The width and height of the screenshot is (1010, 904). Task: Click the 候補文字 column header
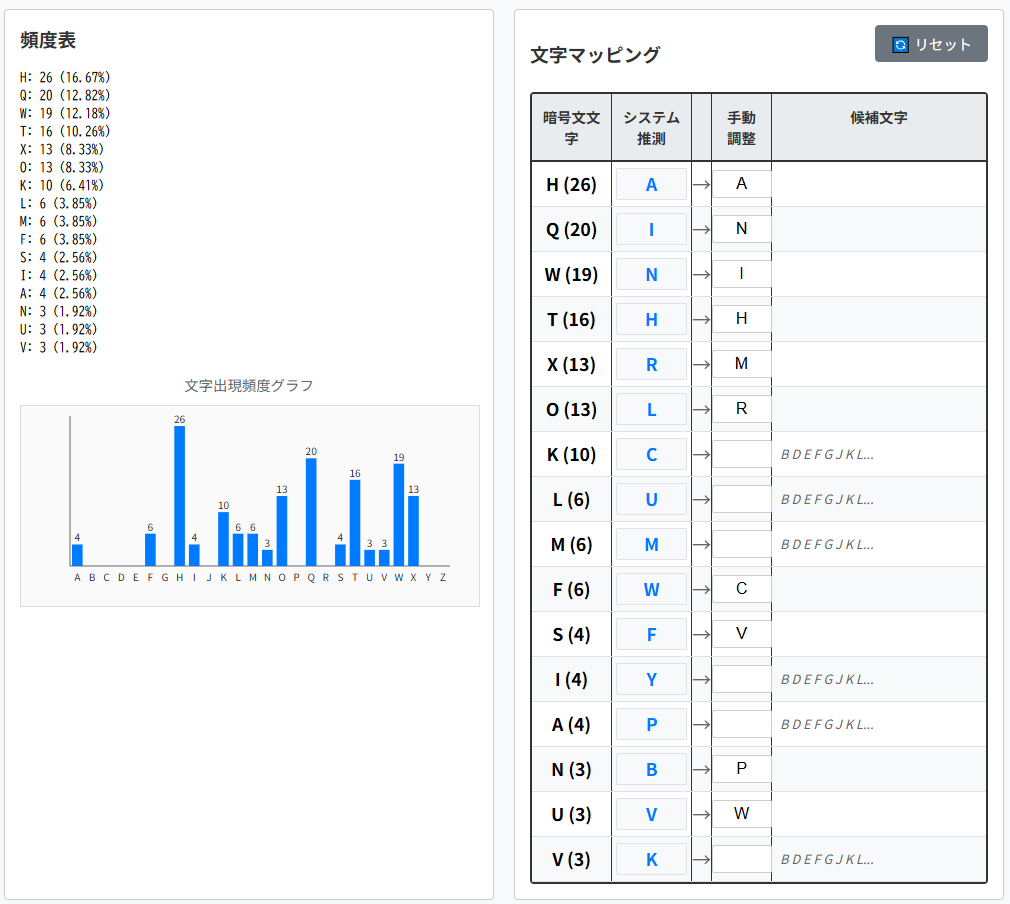pos(878,118)
